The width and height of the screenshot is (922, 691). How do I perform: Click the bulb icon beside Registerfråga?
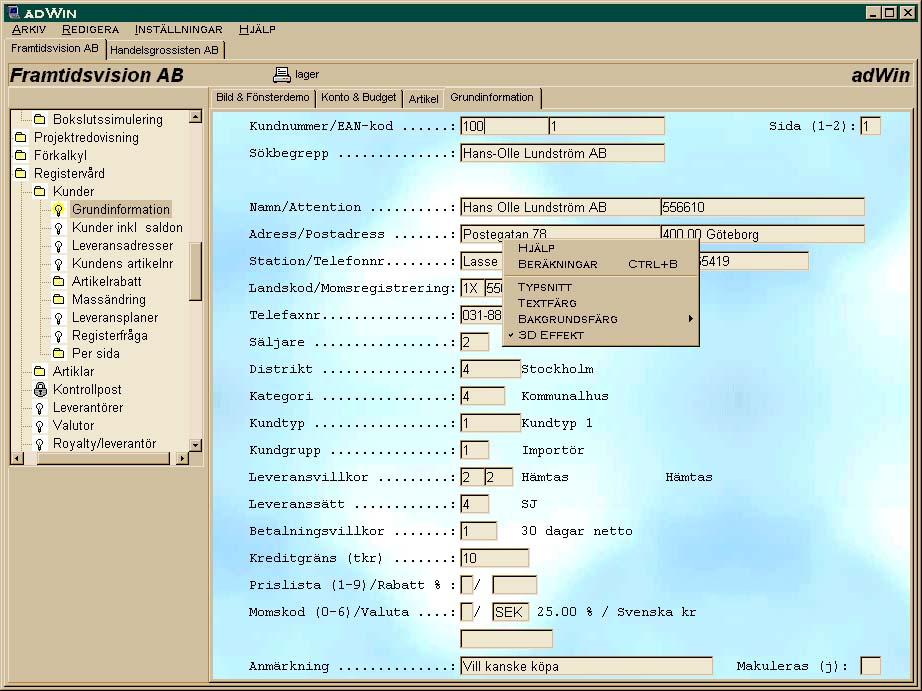tap(58, 336)
